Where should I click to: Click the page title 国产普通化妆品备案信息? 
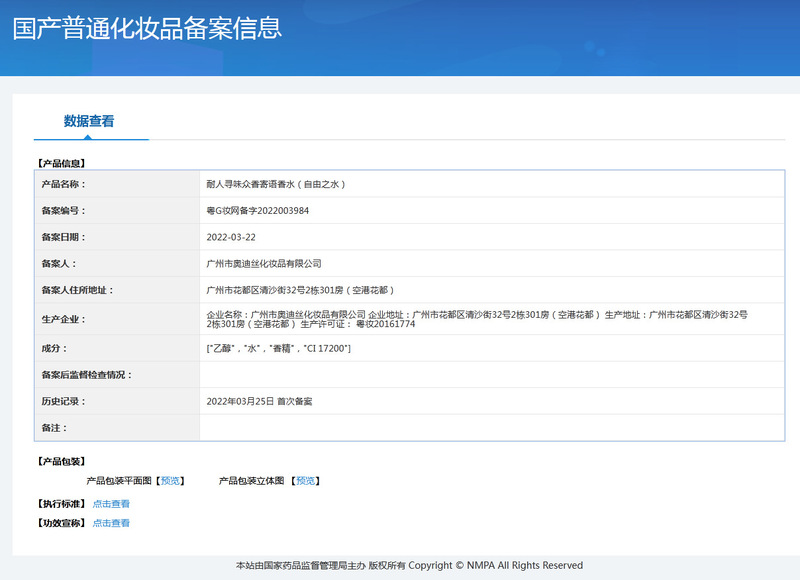(147, 27)
